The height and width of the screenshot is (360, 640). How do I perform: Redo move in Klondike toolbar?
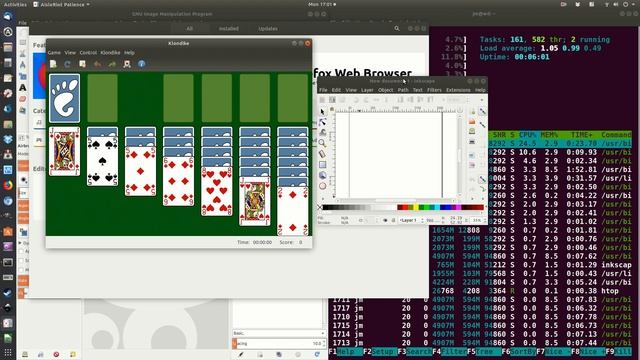pyautogui.click(x=112, y=64)
